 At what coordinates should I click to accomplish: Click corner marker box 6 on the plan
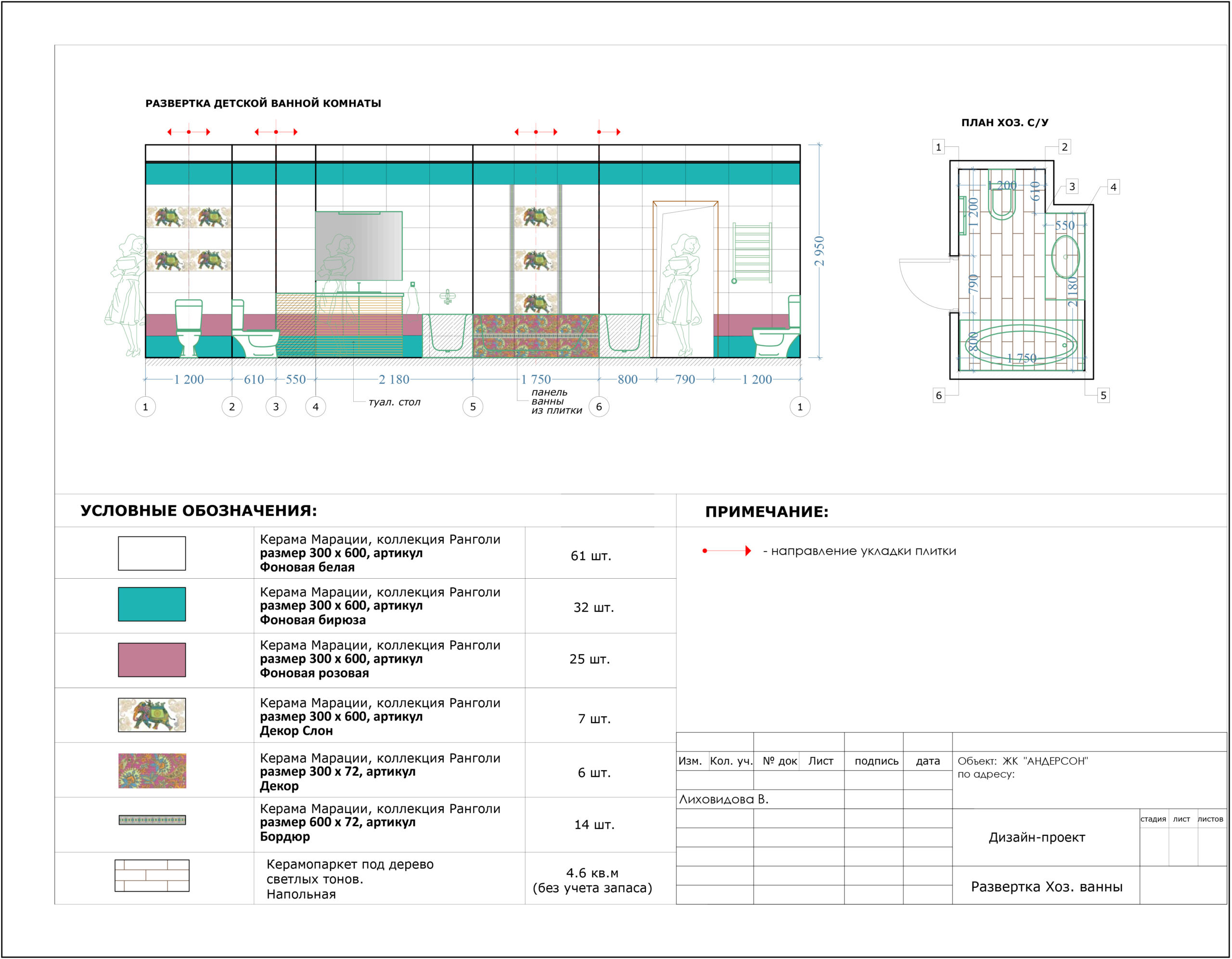pyautogui.click(x=938, y=395)
